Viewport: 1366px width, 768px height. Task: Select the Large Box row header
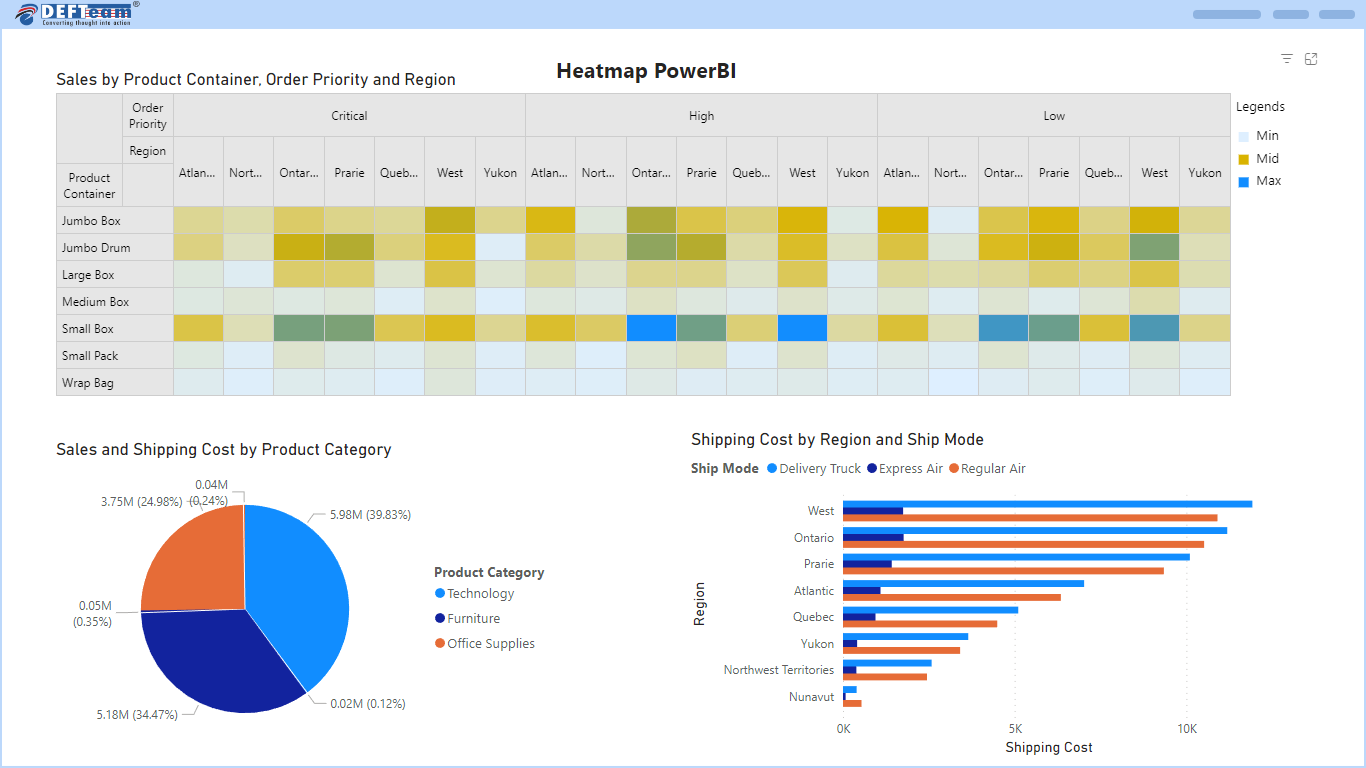(x=115, y=275)
